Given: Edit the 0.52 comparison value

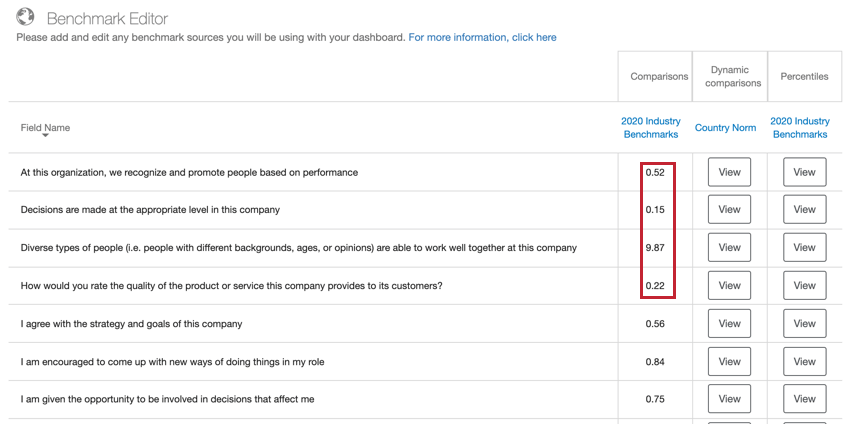Looking at the screenshot, I should 655,172.
